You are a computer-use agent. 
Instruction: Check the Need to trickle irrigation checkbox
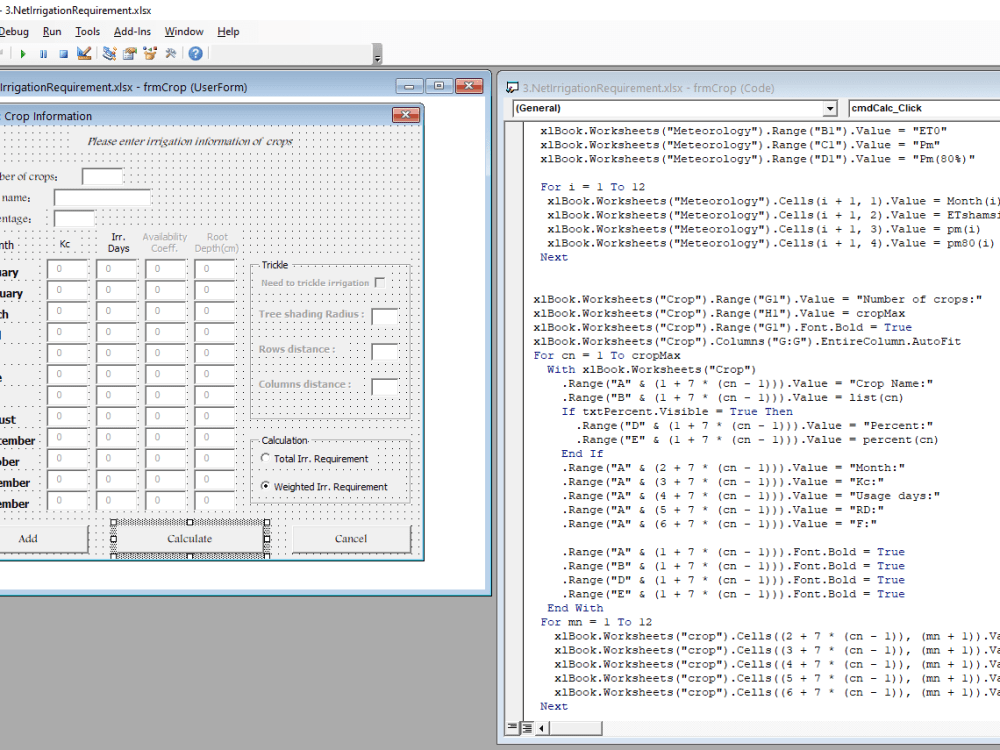[x=381, y=283]
